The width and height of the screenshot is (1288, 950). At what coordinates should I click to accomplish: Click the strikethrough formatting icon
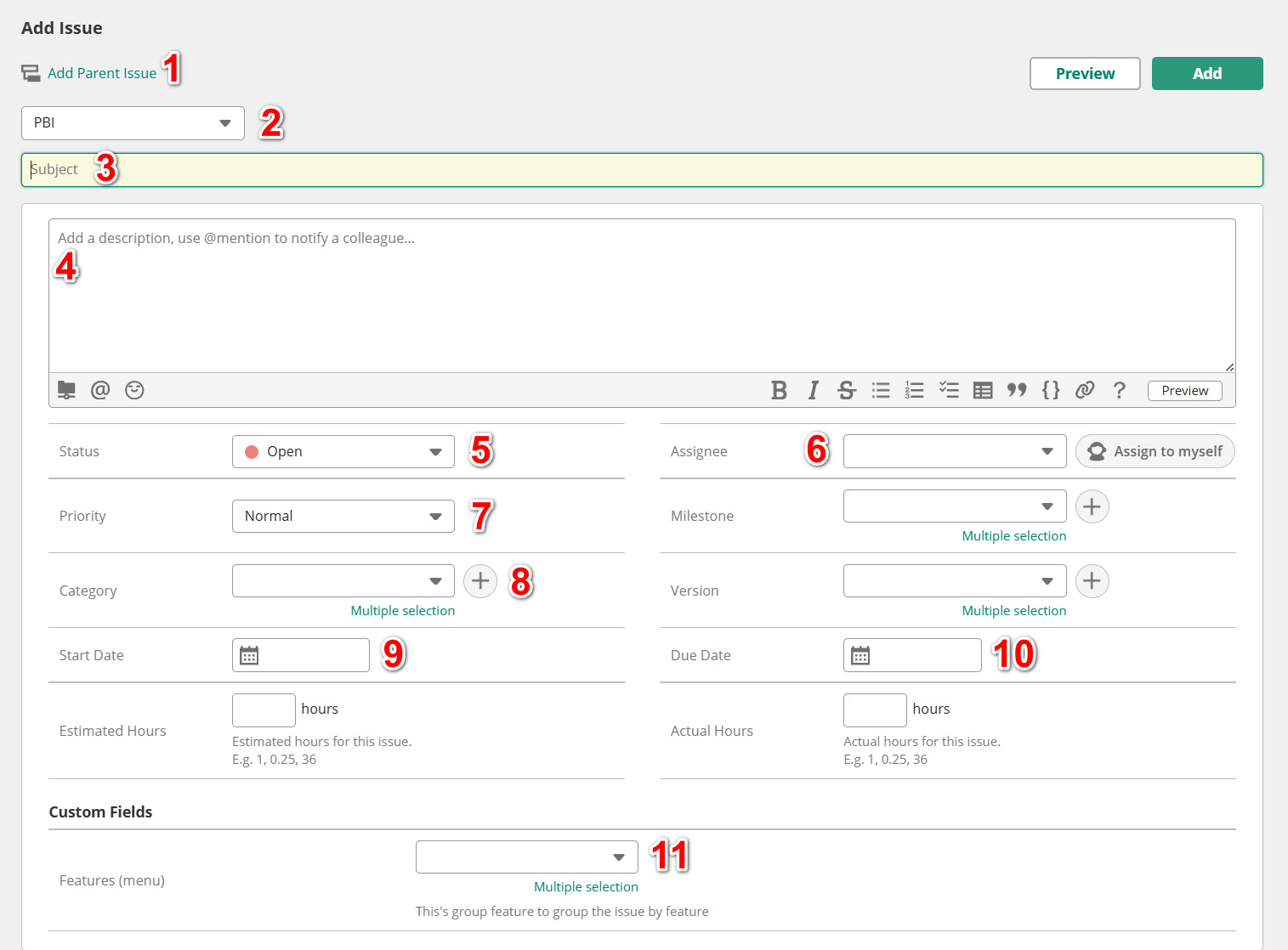tap(846, 390)
